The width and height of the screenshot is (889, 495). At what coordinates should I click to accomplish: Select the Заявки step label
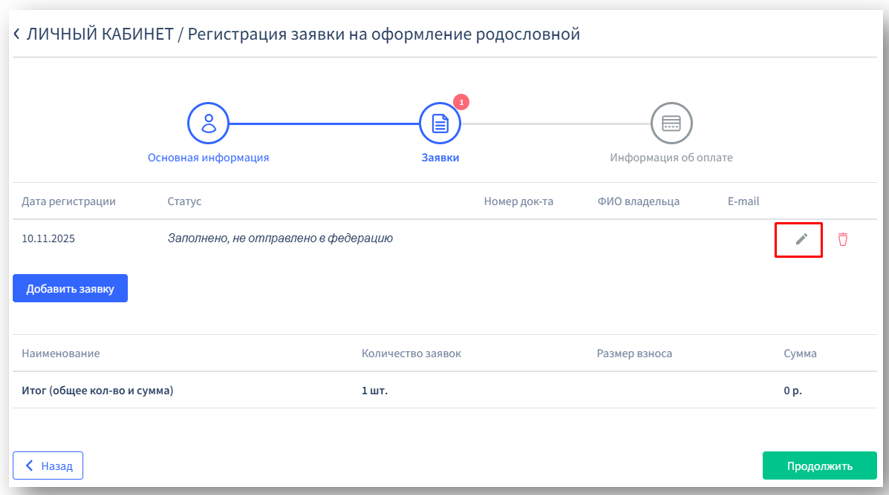tap(439, 158)
